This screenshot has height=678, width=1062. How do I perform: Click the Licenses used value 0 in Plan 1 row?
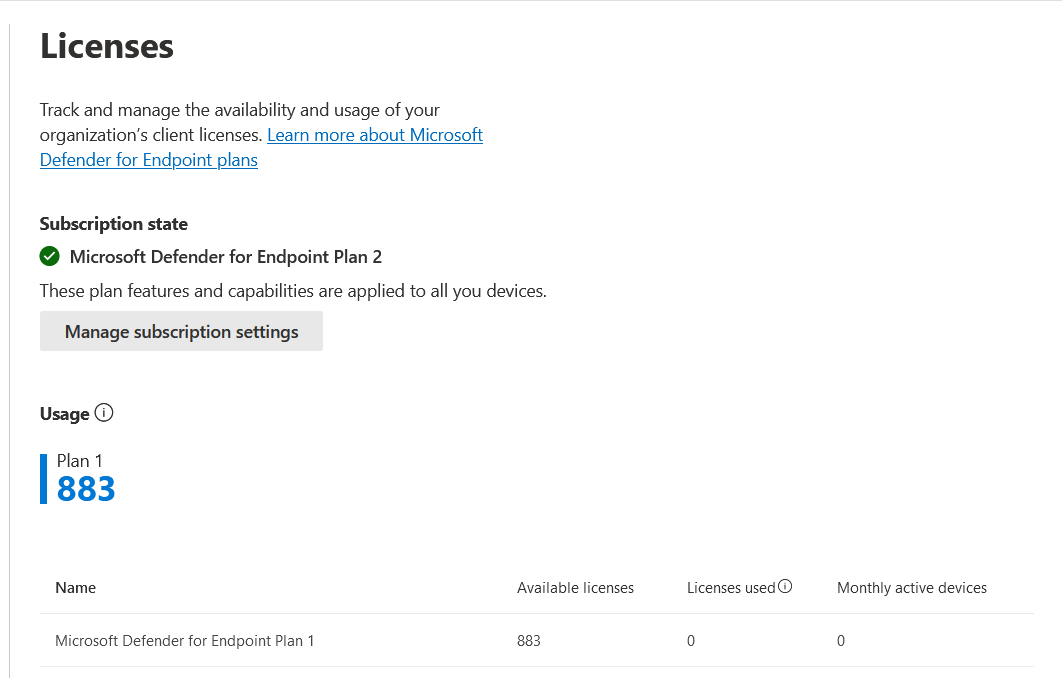point(691,641)
